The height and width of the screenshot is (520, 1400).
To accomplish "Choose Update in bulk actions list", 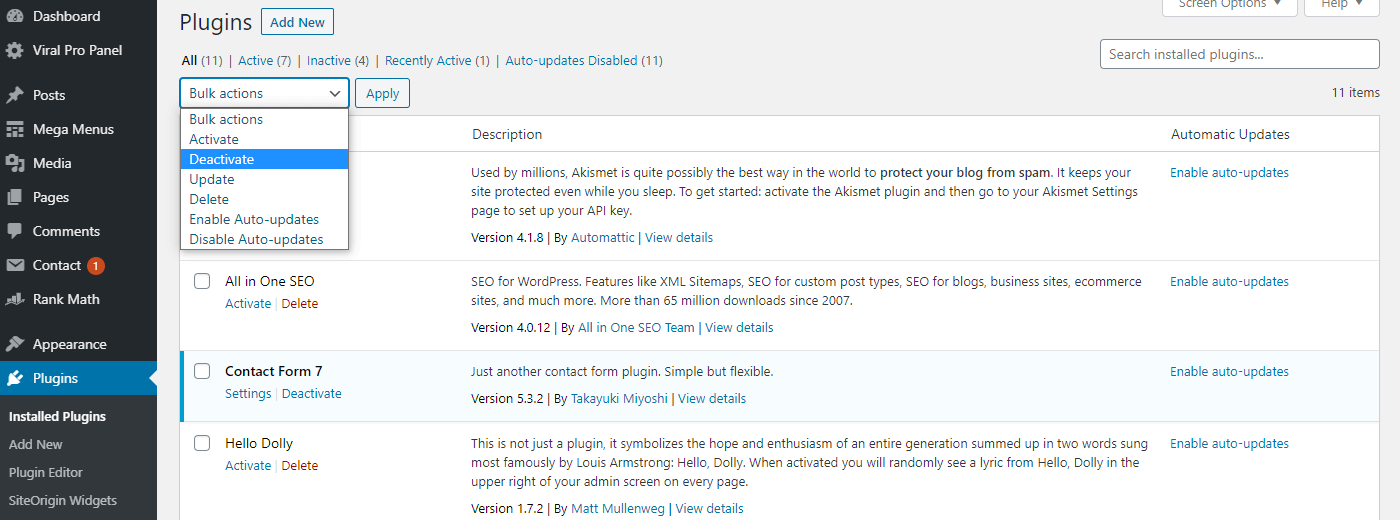I will tap(265, 179).
